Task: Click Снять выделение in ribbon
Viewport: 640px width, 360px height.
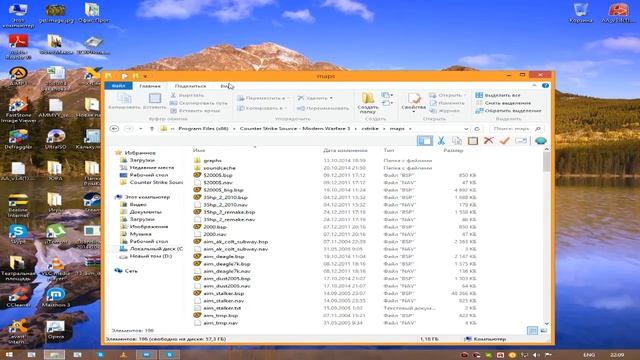Action: [x=503, y=103]
